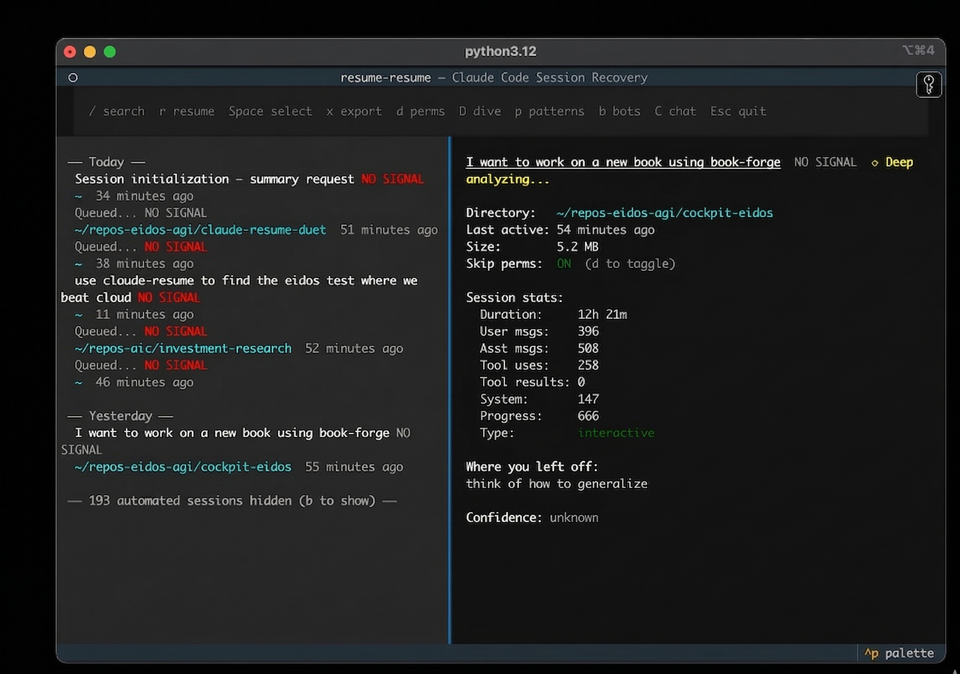The height and width of the screenshot is (674, 960).
Task: Select 'p patterns' in shortcut bar
Action: pyautogui.click(x=549, y=111)
